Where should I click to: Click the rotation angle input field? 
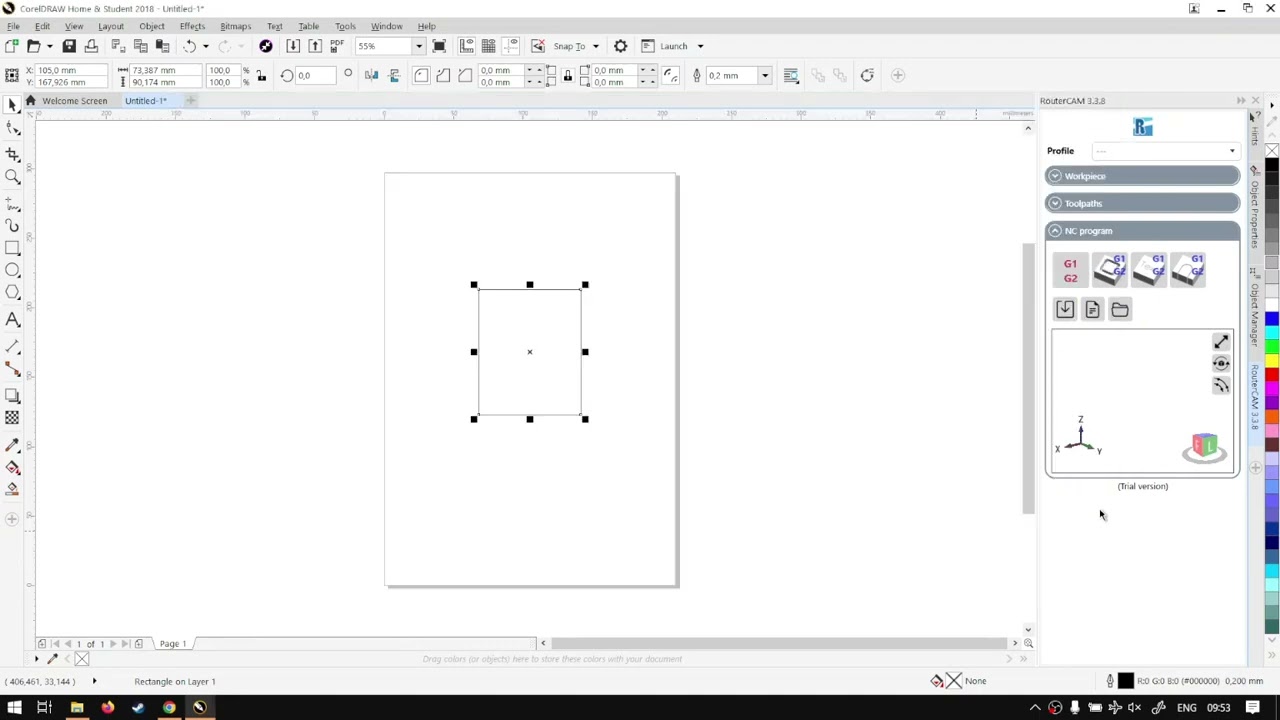pos(315,76)
